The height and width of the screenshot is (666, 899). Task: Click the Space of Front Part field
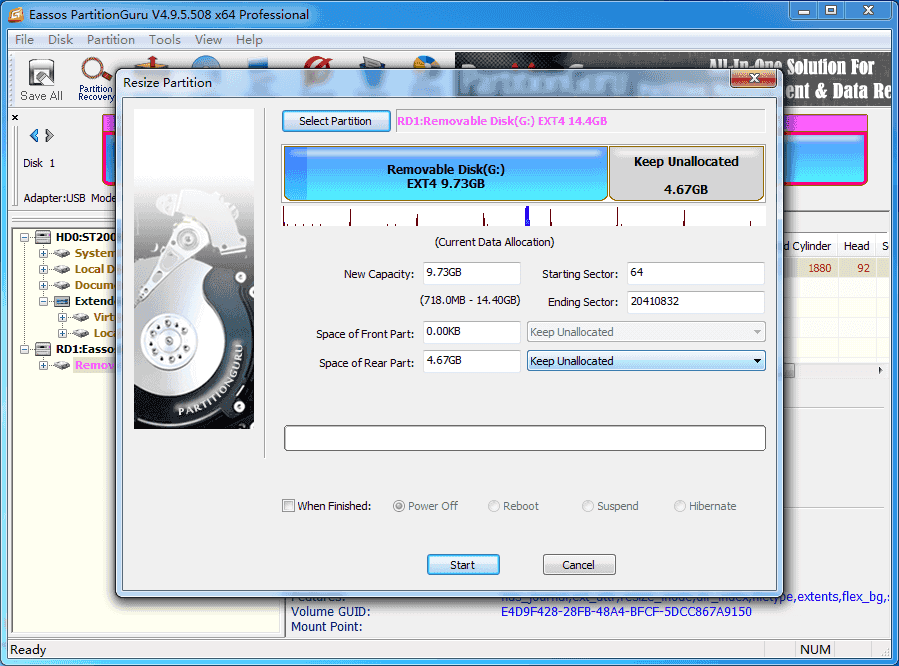pyautogui.click(x=471, y=332)
